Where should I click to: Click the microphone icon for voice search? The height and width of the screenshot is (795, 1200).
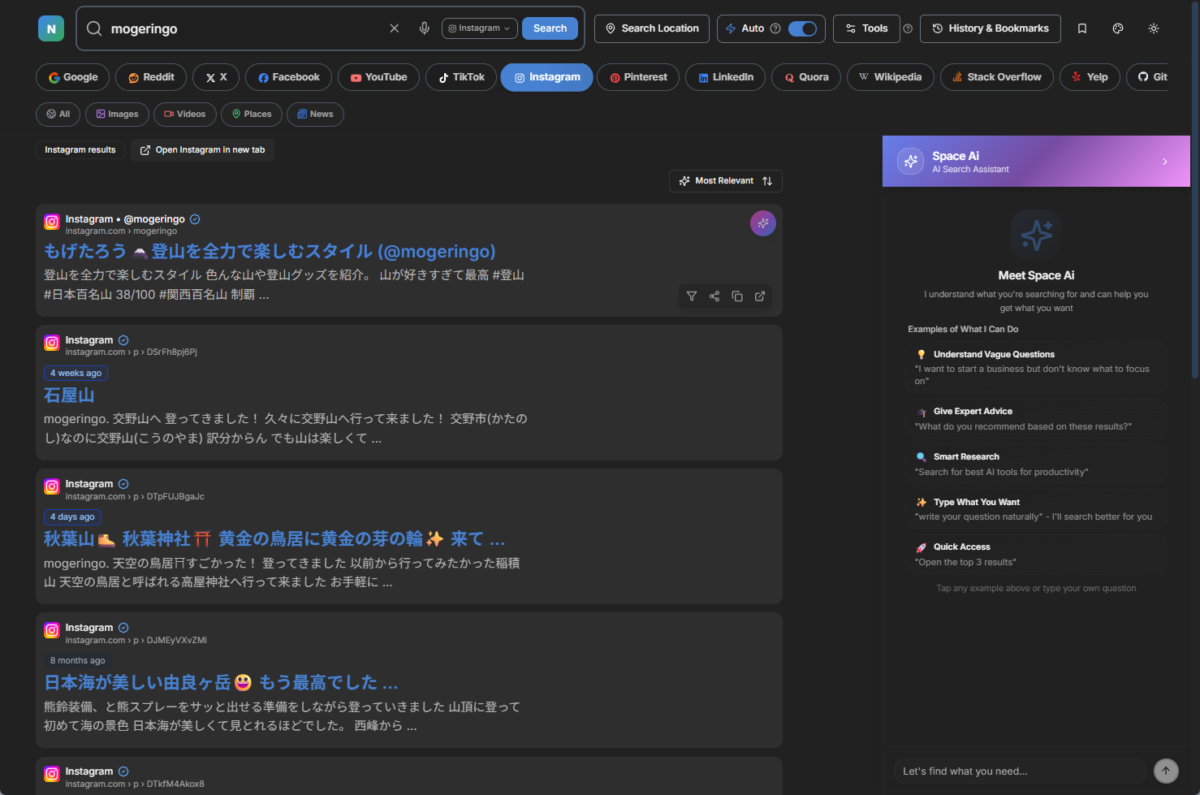tap(424, 28)
